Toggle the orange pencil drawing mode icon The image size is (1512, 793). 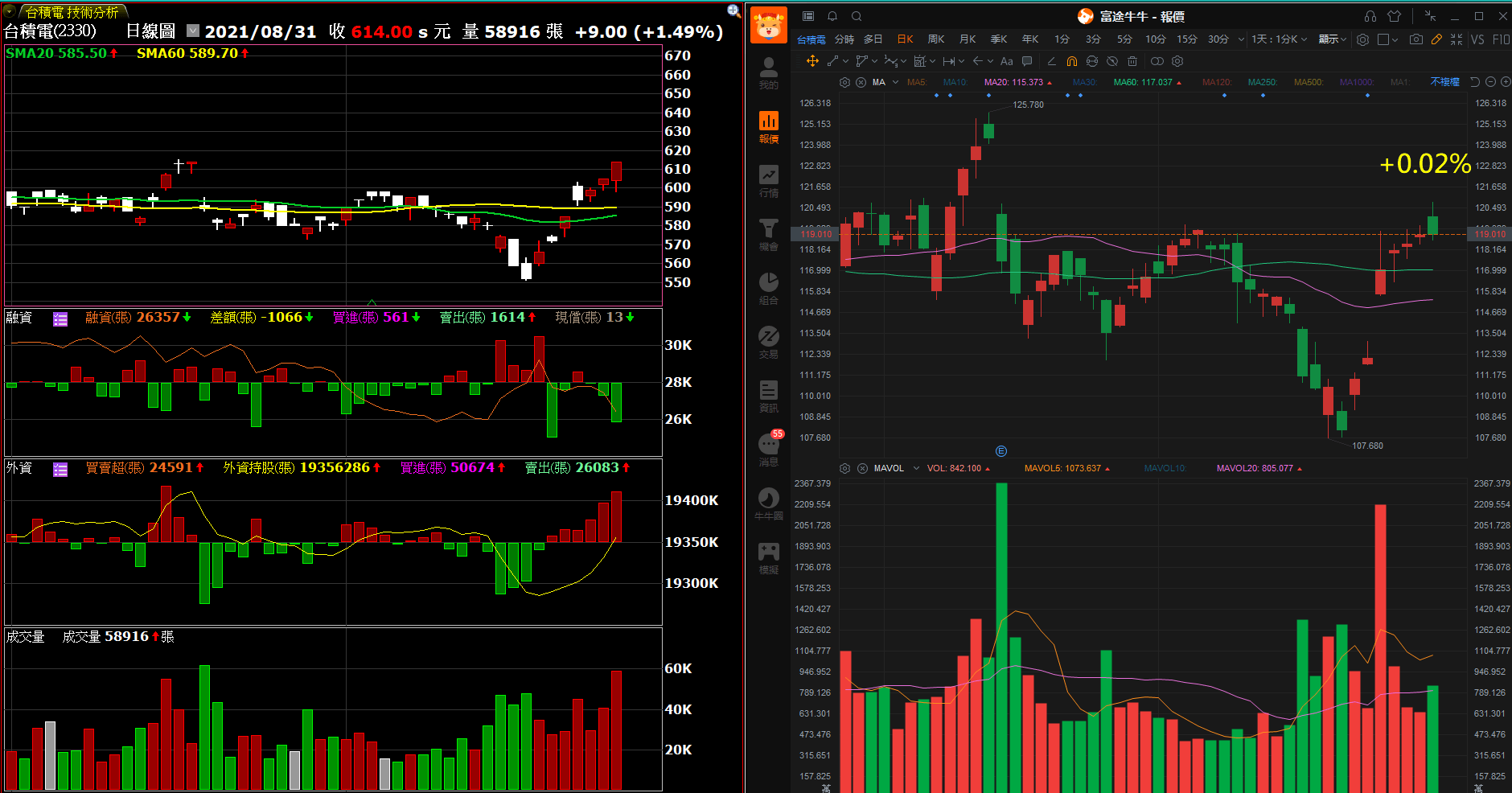point(1436,39)
